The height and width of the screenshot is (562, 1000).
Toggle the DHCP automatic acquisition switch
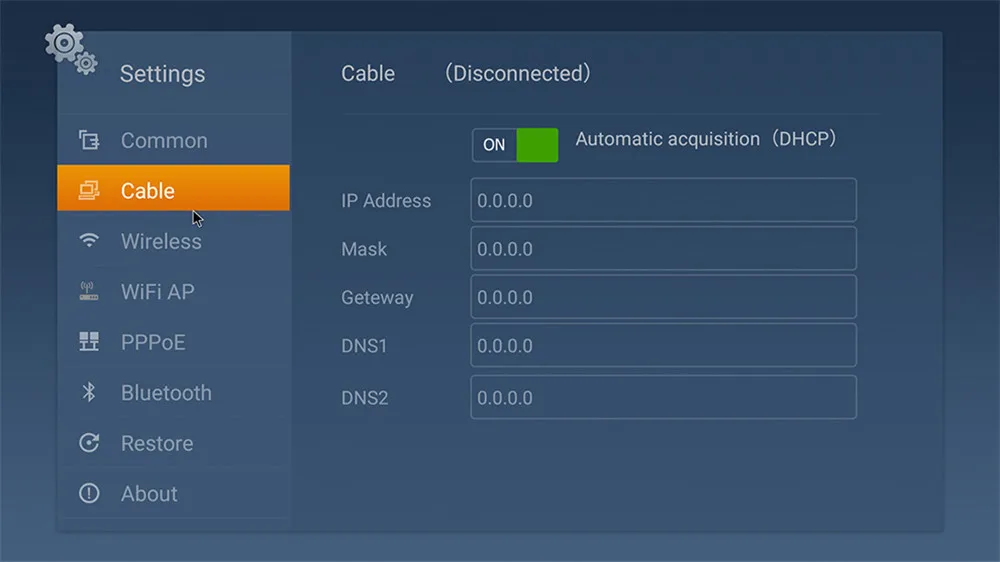(515, 145)
